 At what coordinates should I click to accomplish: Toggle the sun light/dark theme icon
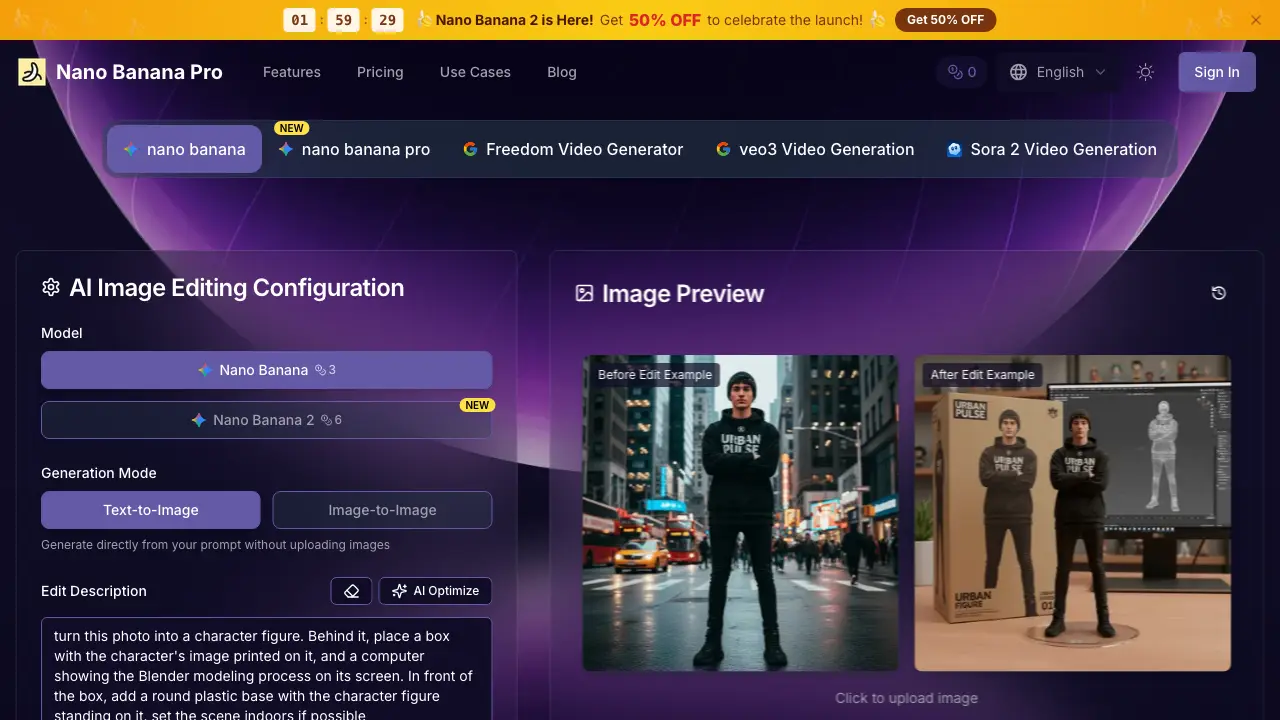click(1146, 72)
